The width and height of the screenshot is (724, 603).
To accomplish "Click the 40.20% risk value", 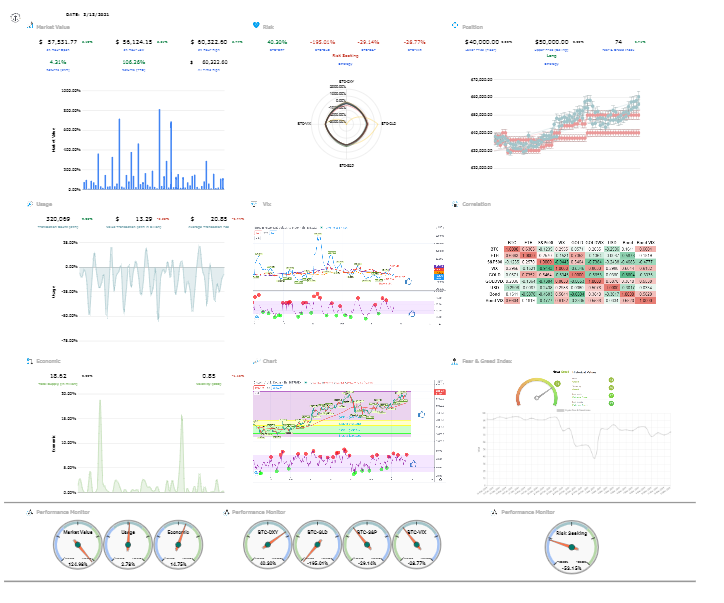I will [x=277, y=42].
